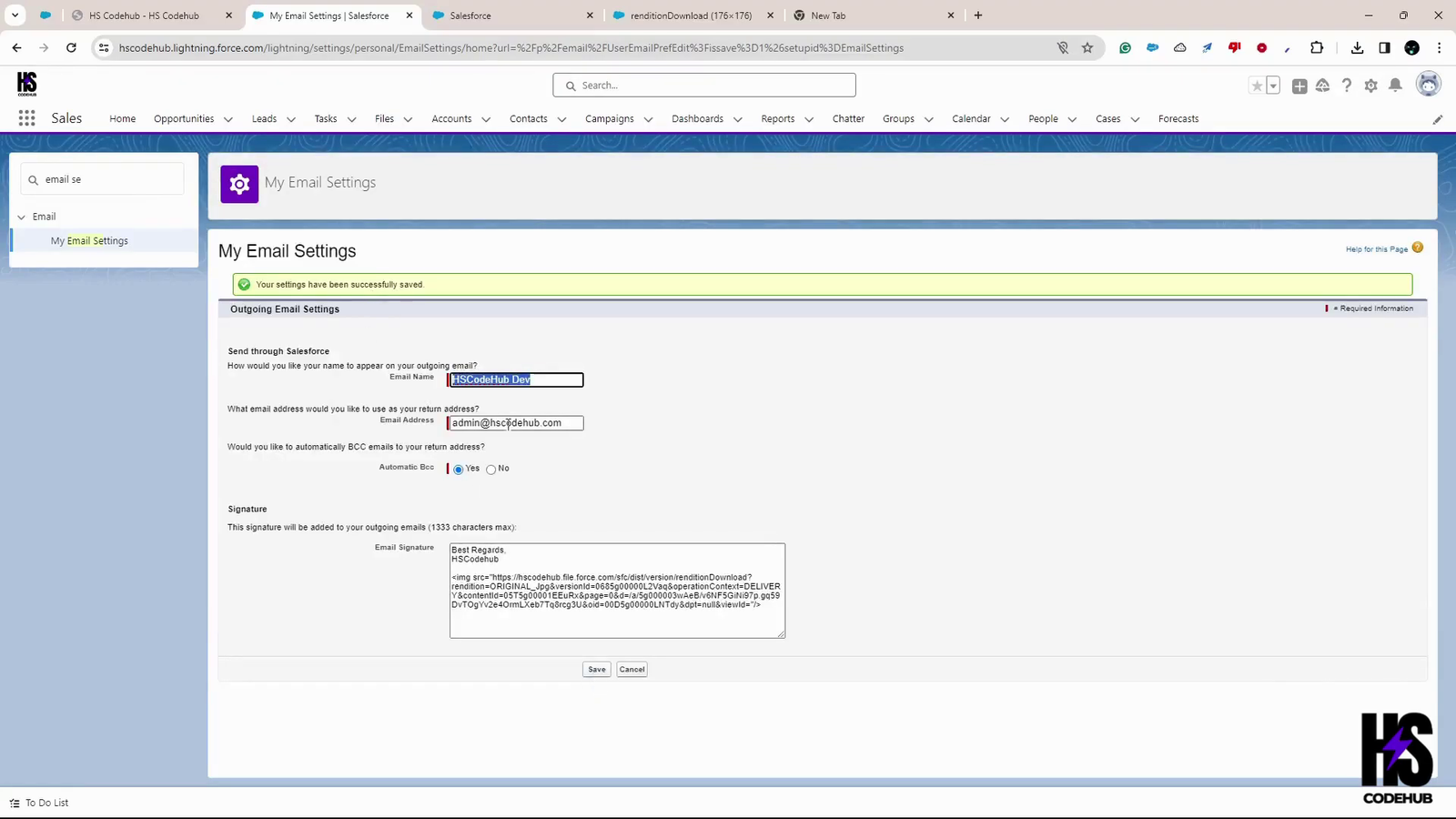The width and height of the screenshot is (1456, 819).
Task: Click the Email Name input field
Action: coord(516,379)
